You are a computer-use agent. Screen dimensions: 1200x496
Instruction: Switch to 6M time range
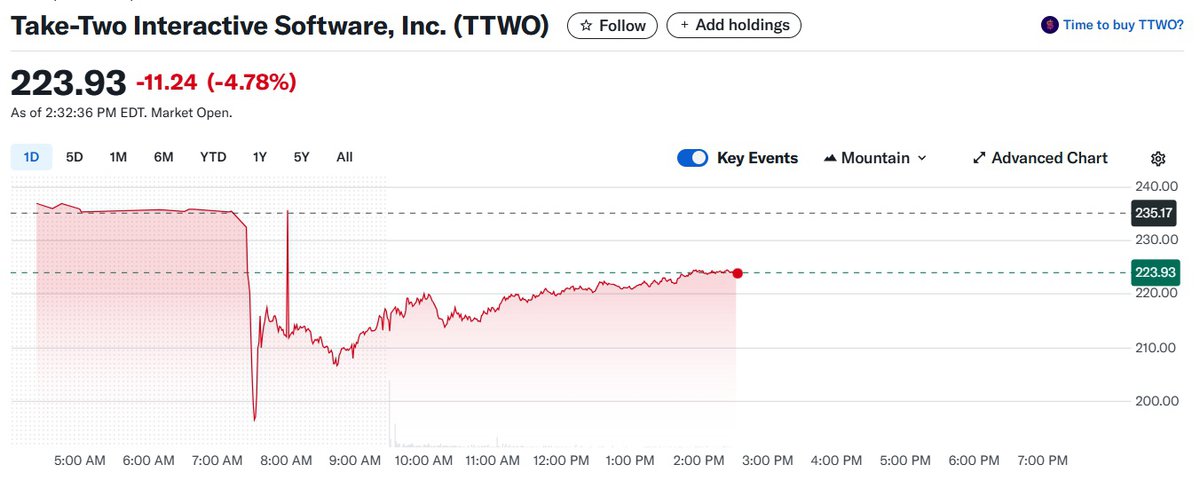point(163,157)
